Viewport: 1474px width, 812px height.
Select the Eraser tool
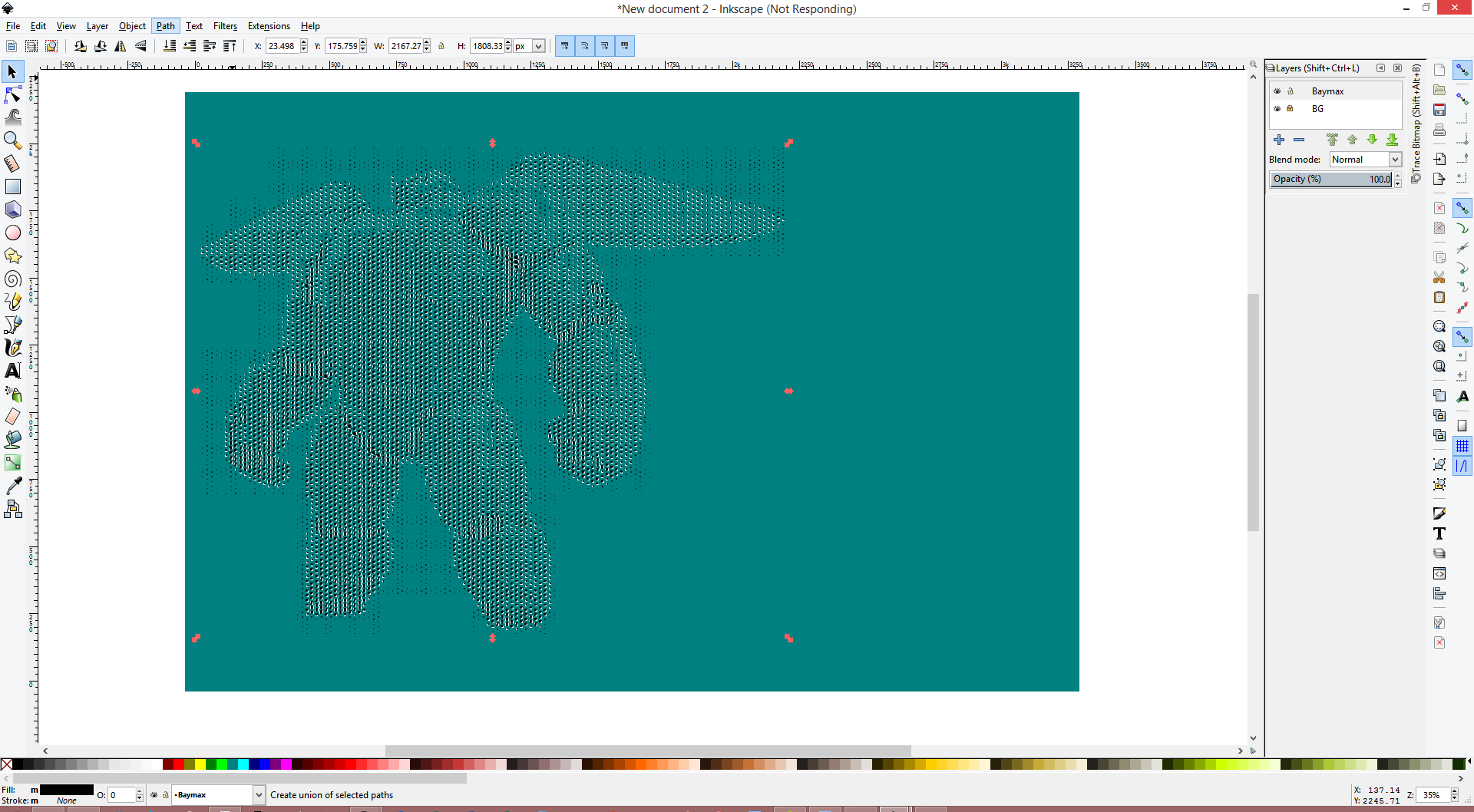point(13,417)
